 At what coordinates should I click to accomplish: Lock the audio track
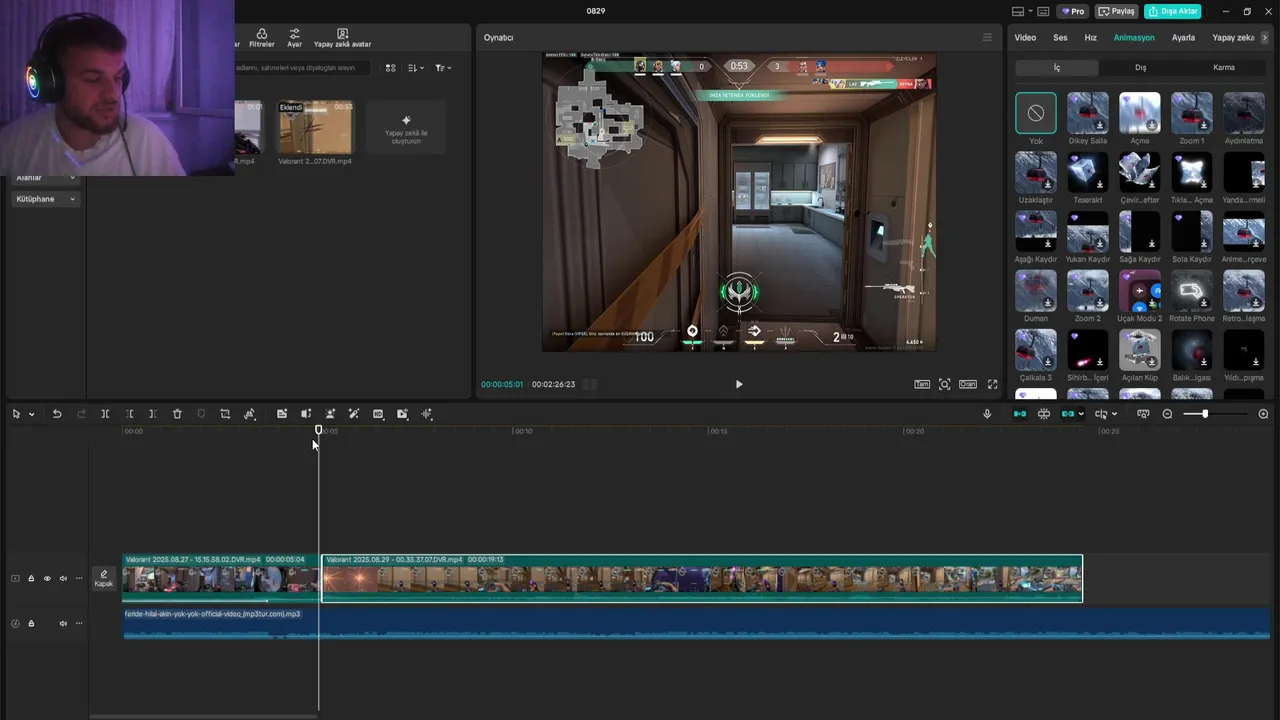31,623
